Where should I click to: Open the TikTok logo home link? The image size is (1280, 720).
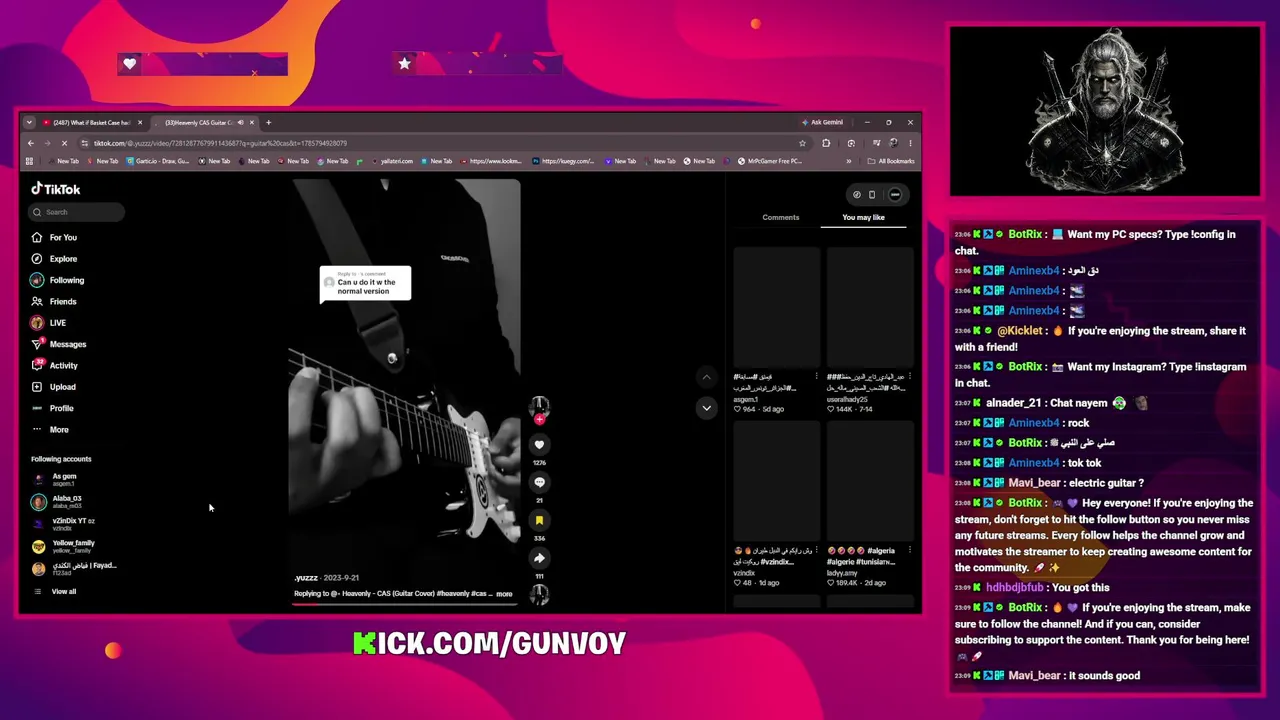(55, 189)
